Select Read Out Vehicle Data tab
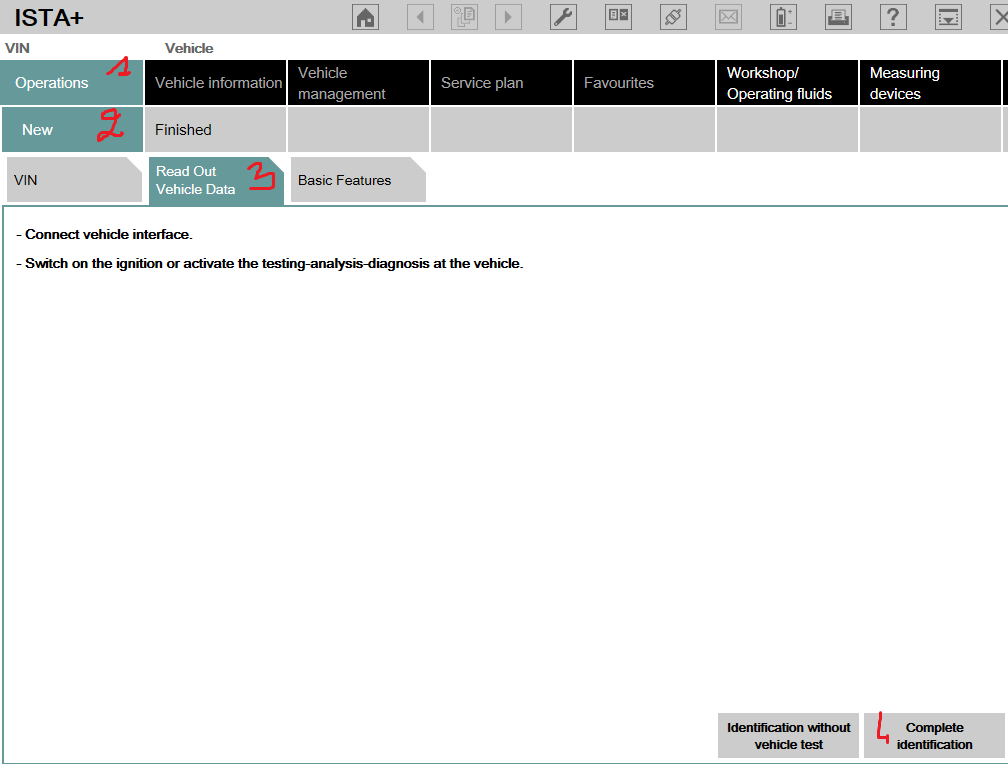 click(216, 181)
